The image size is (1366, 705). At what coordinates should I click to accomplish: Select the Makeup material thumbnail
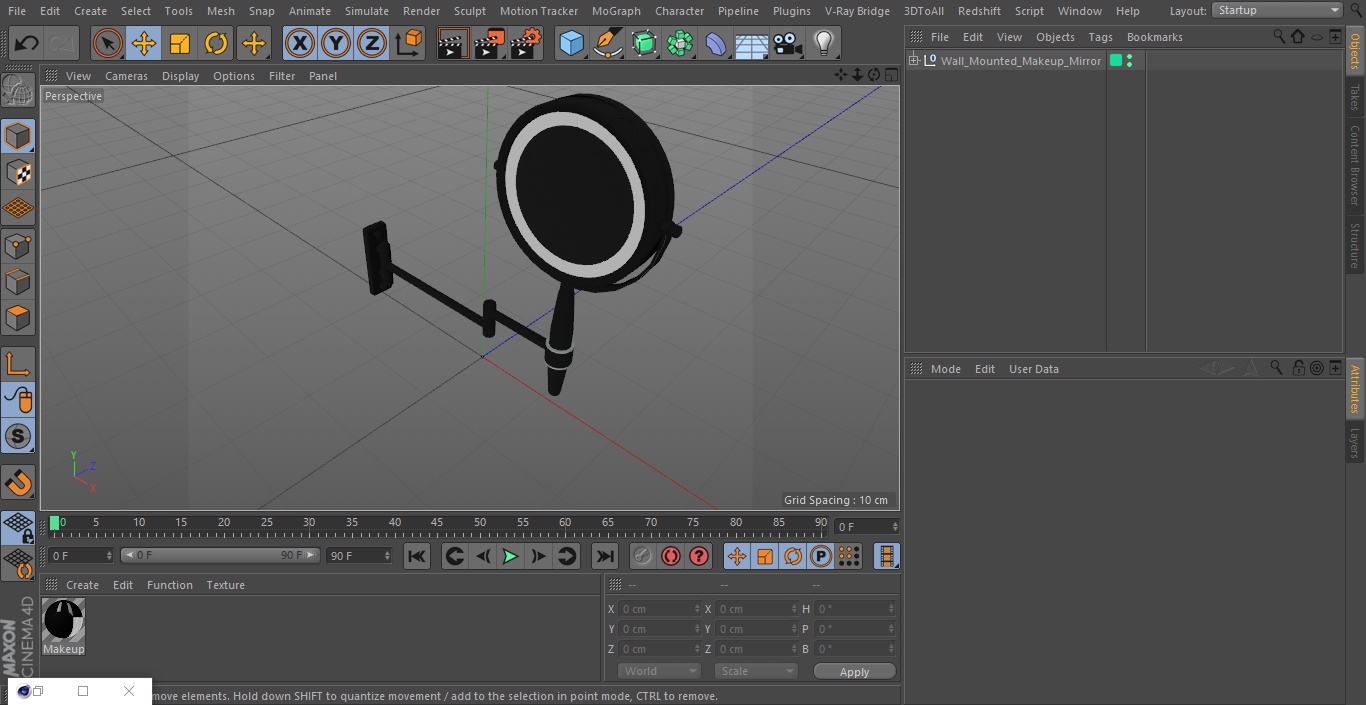pyautogui.click(x=64, y=621)
